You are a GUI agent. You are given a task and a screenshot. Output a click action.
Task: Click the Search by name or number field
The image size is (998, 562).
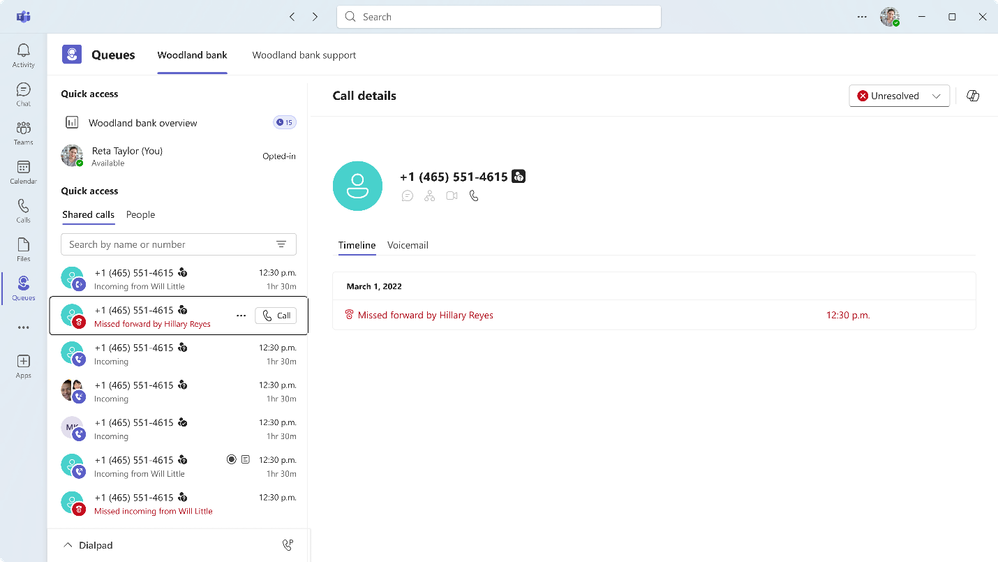178,244
